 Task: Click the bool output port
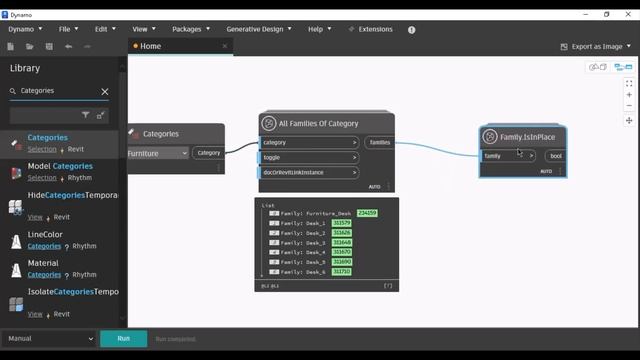click(x=556, y=156)
